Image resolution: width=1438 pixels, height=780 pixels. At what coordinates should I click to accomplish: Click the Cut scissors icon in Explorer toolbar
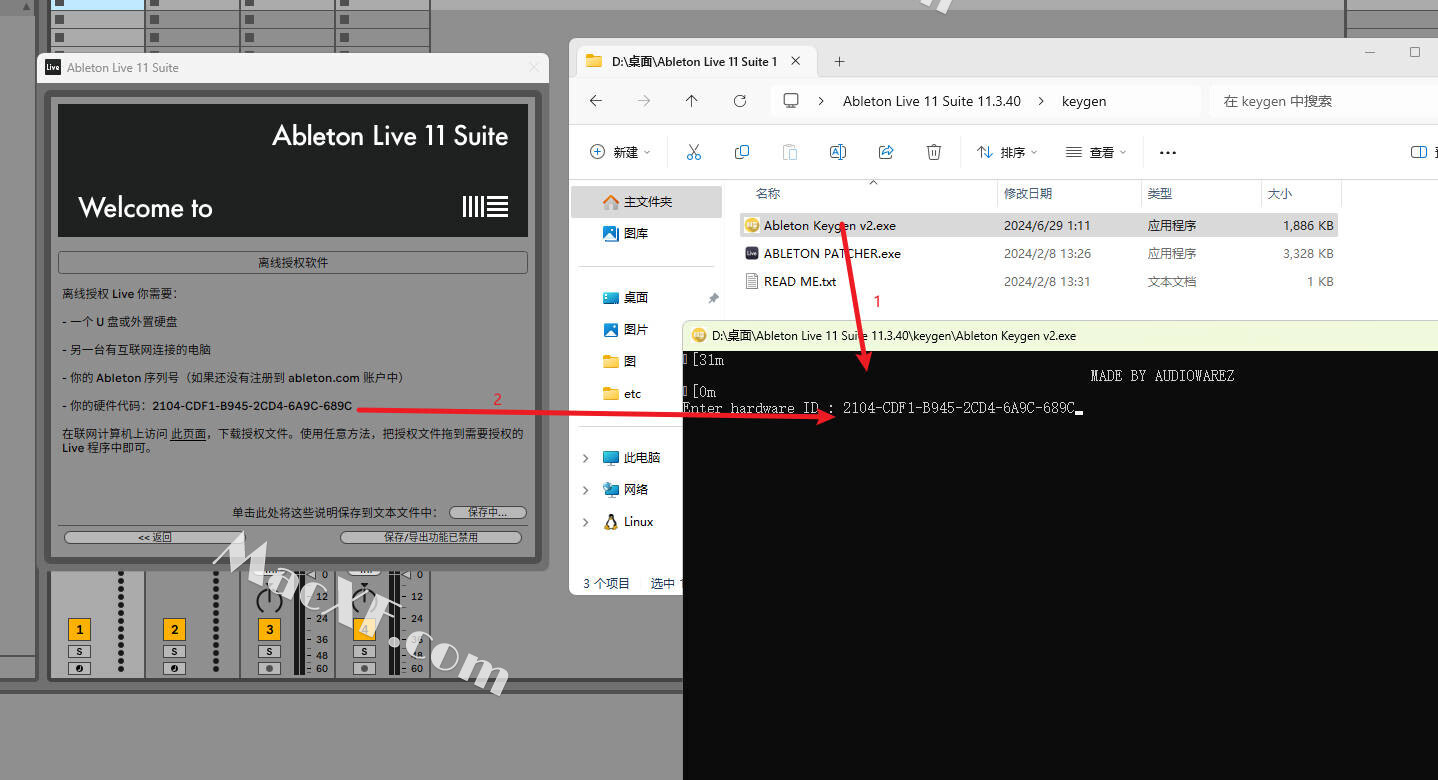[x=693, y=152]
